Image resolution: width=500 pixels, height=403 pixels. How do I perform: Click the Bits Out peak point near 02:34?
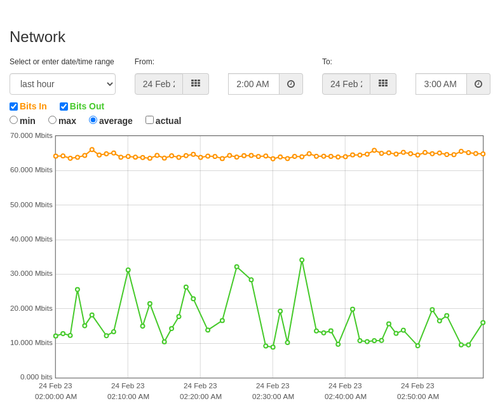302,260
